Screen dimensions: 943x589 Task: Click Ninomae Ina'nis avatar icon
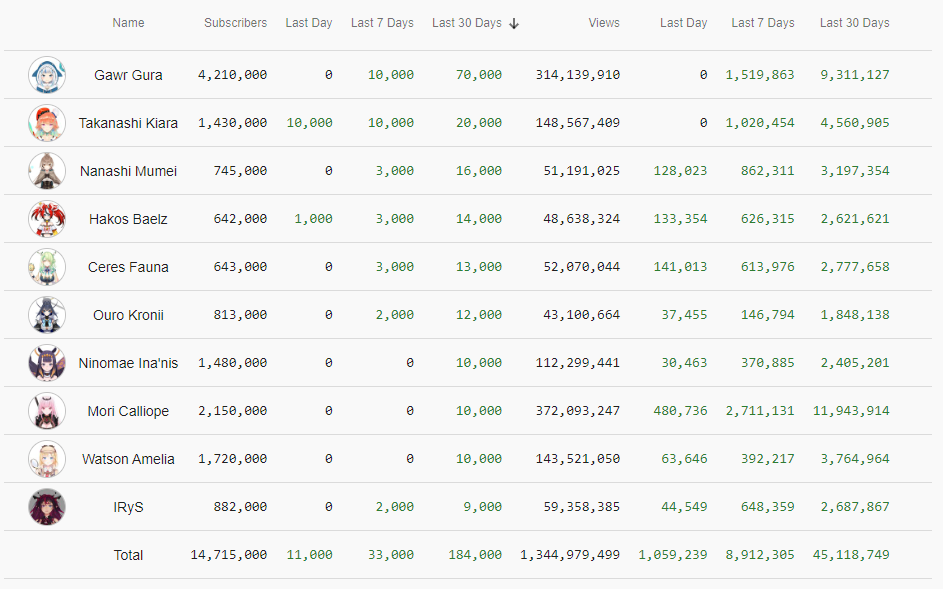47,363
